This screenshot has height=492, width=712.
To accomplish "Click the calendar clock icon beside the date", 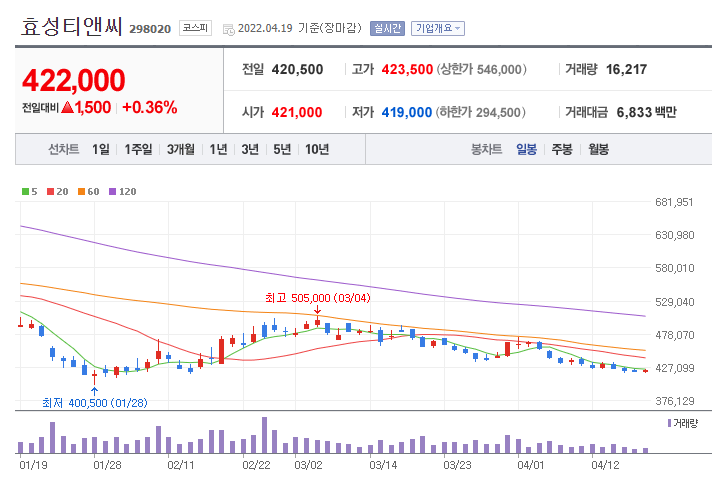I will [228, 30].
